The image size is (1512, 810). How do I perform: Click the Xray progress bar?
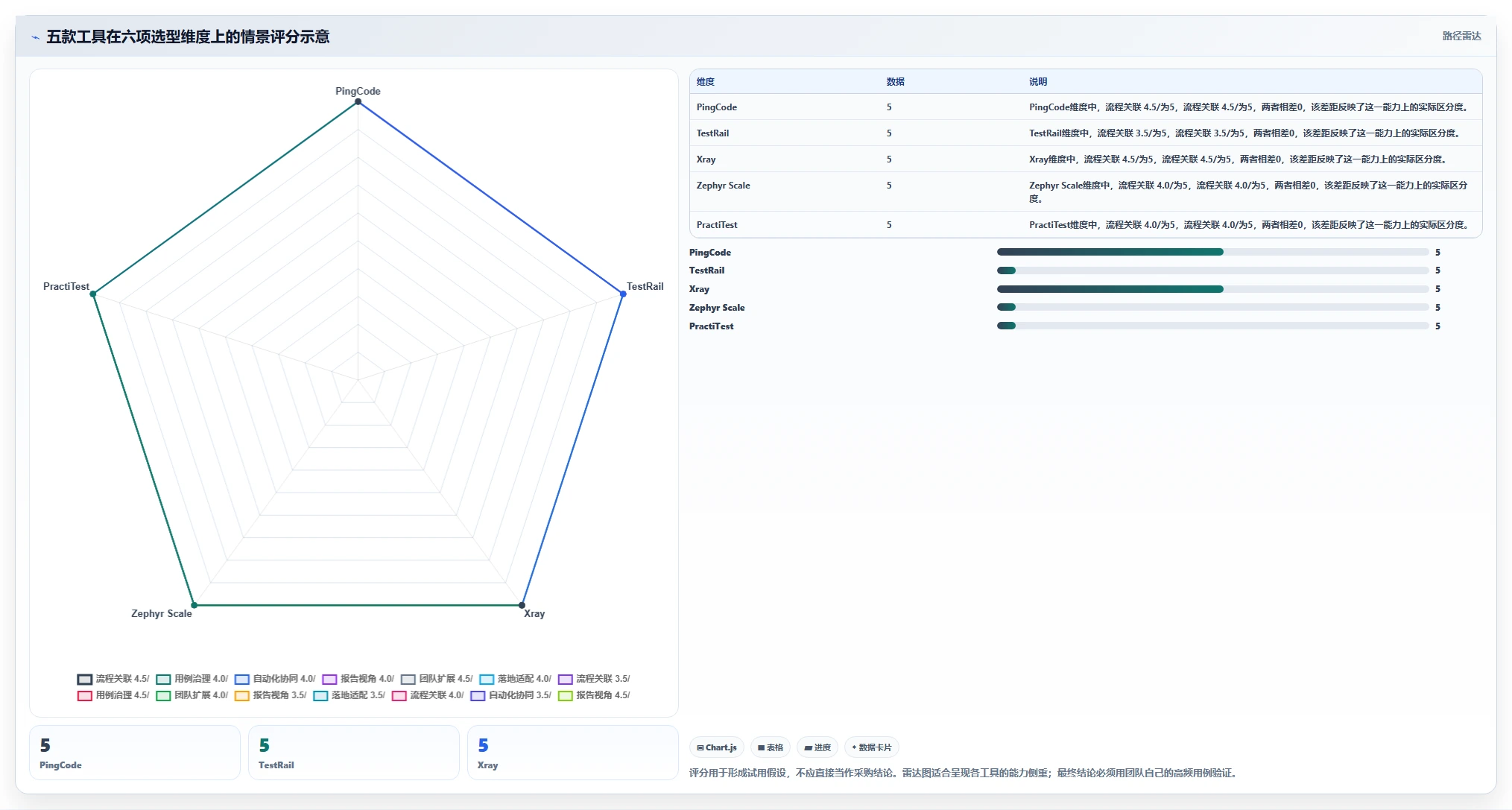pyautogui.click(x=1212, y=289)
